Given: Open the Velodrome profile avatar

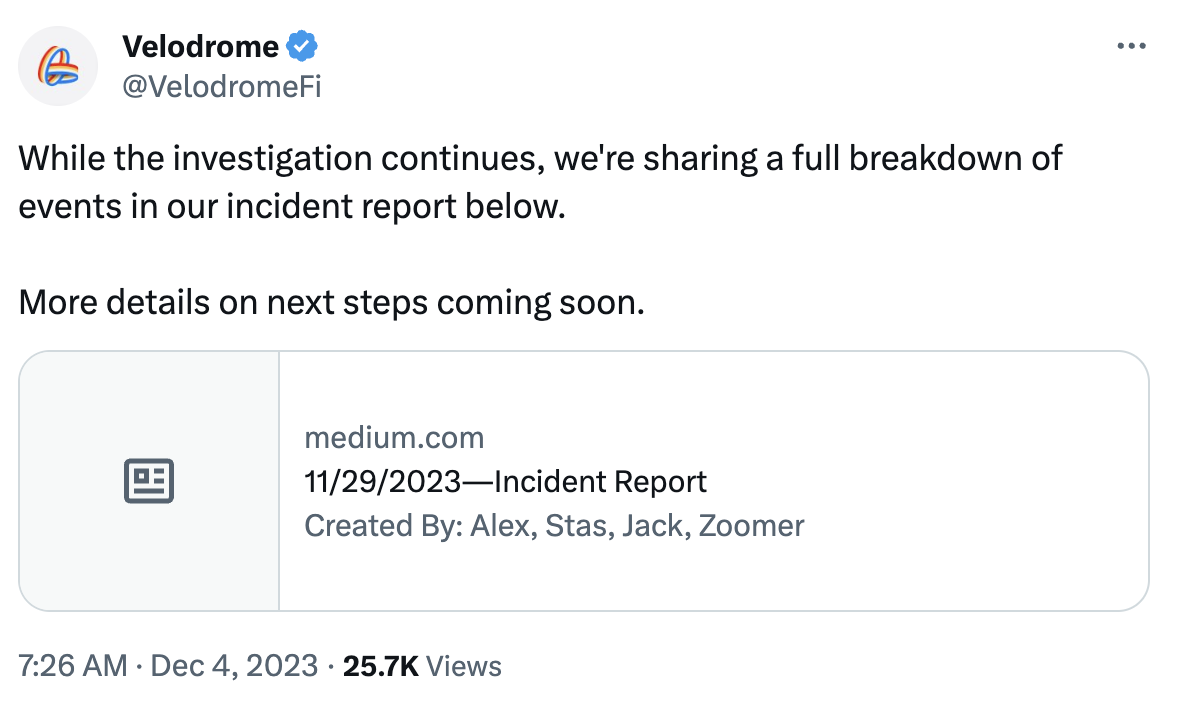Looking at the screenshot, I should pos(58,66).
